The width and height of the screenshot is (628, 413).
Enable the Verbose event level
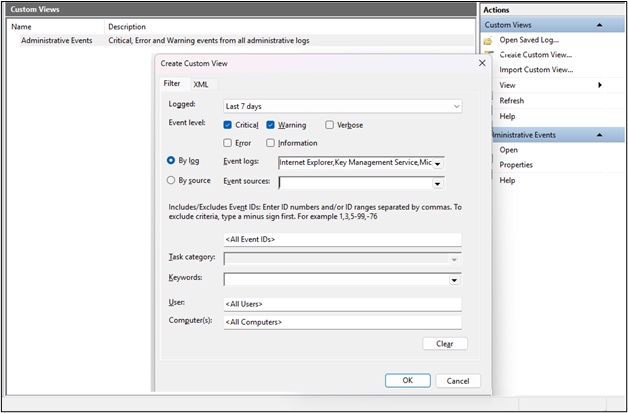330,125
